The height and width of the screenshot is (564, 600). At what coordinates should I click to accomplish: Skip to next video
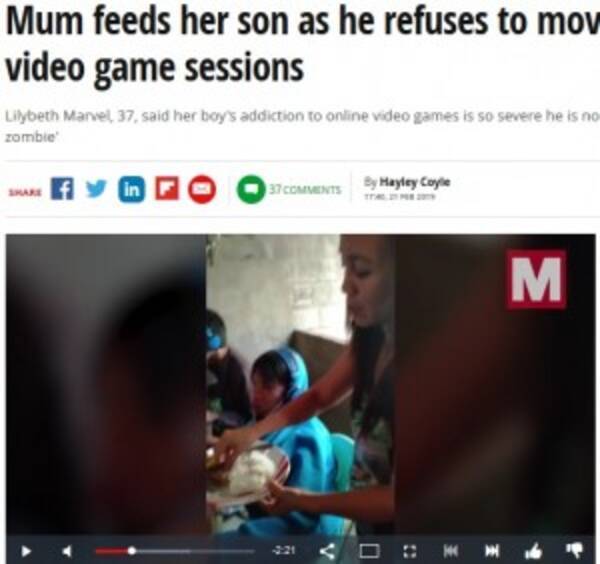492,551
